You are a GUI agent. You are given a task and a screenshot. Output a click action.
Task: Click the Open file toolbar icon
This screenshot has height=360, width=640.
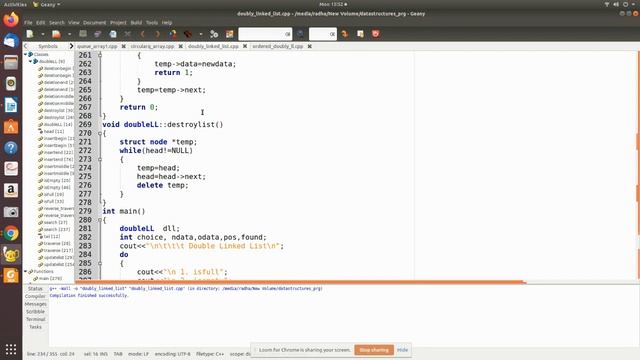[x=56, y=34]
